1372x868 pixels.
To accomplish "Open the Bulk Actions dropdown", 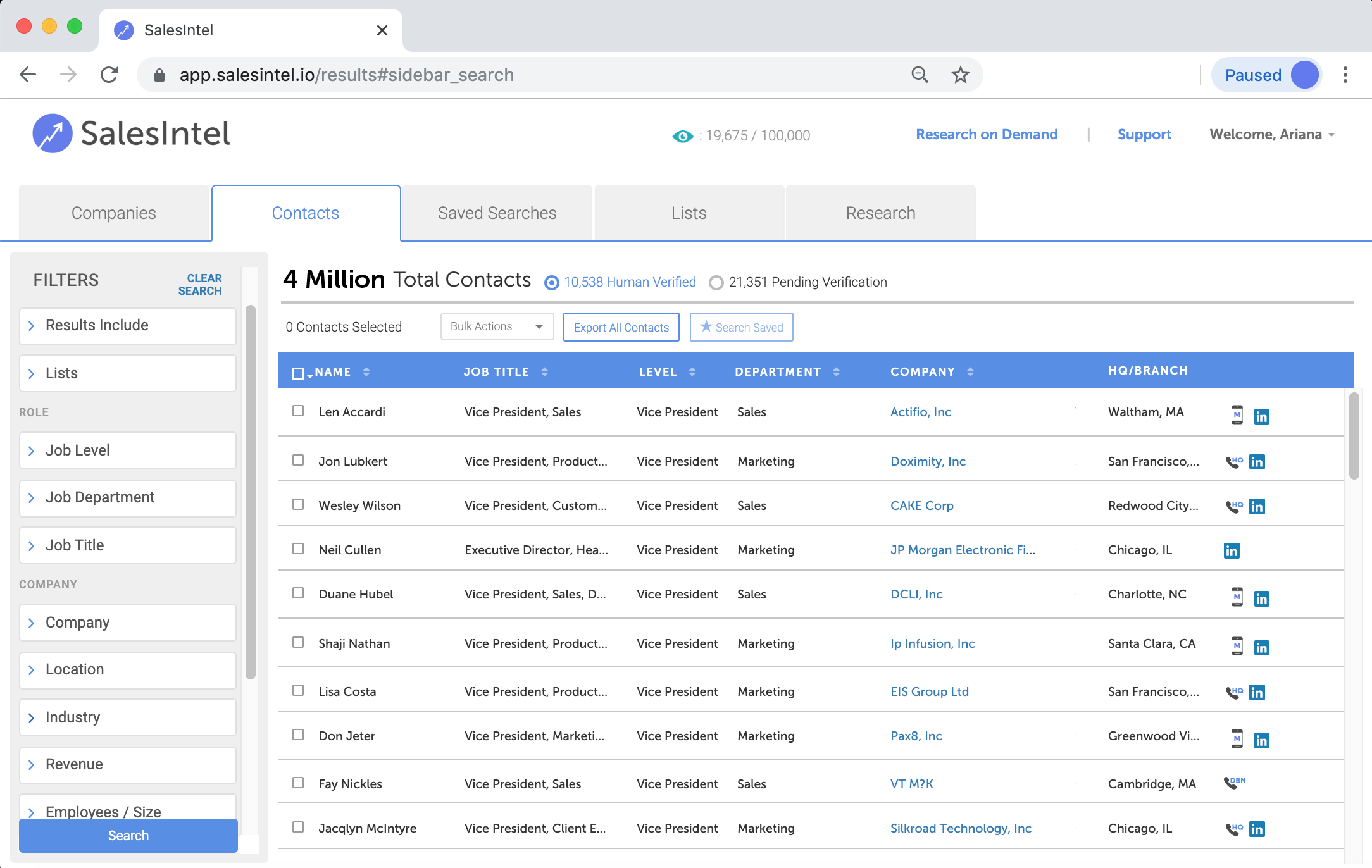I will 496,326.
